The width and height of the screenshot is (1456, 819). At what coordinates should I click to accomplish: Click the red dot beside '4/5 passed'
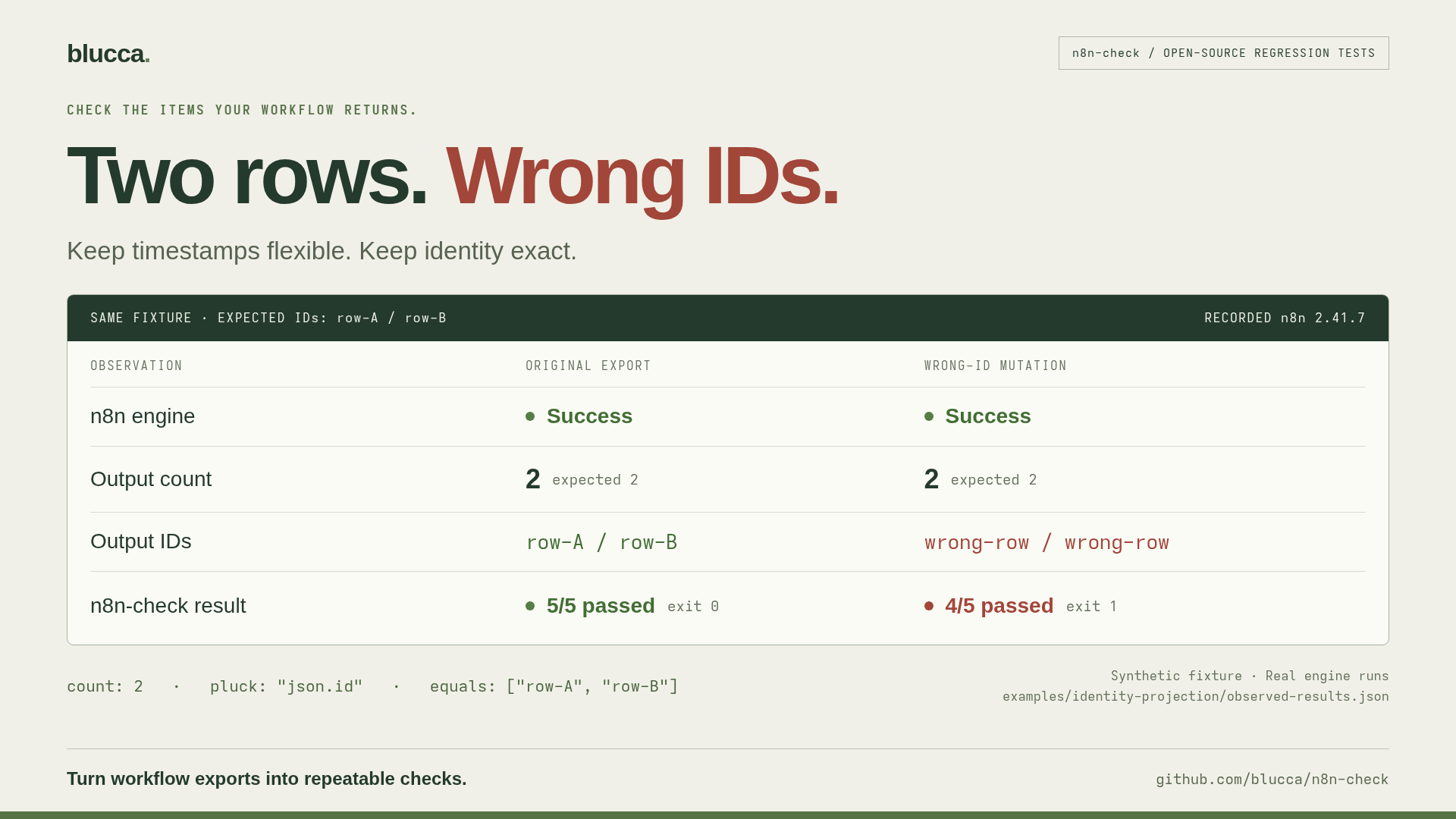coord(929,606)
